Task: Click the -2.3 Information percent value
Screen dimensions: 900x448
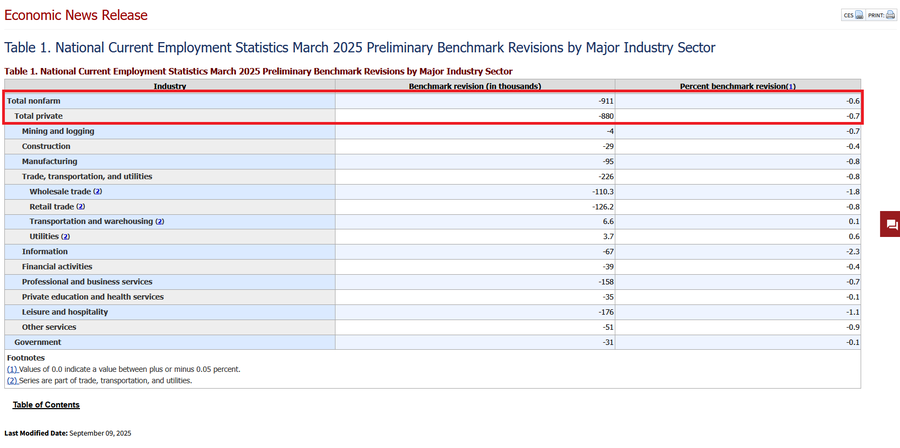Action: (x=853, y=252)
